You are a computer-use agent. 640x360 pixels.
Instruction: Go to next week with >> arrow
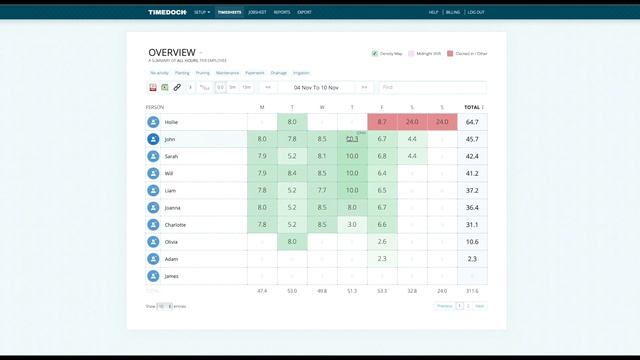coord(364,87)
